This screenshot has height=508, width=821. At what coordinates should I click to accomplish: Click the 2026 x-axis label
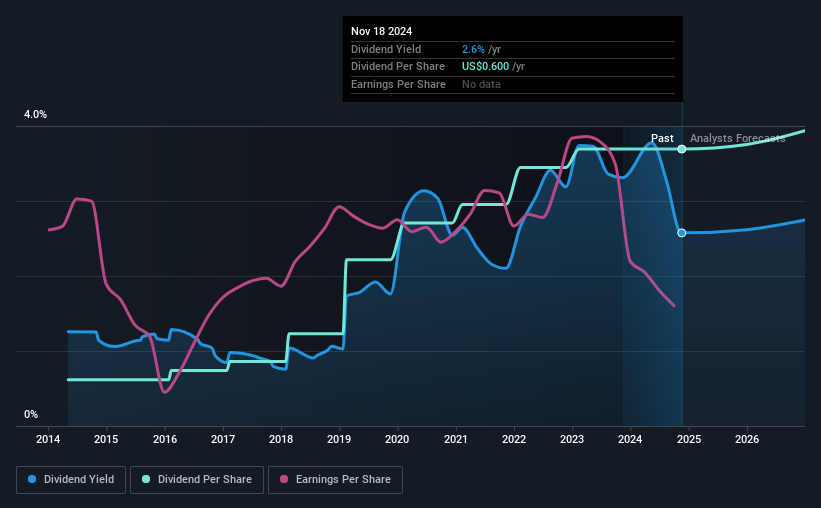click(x=747, y=439)
